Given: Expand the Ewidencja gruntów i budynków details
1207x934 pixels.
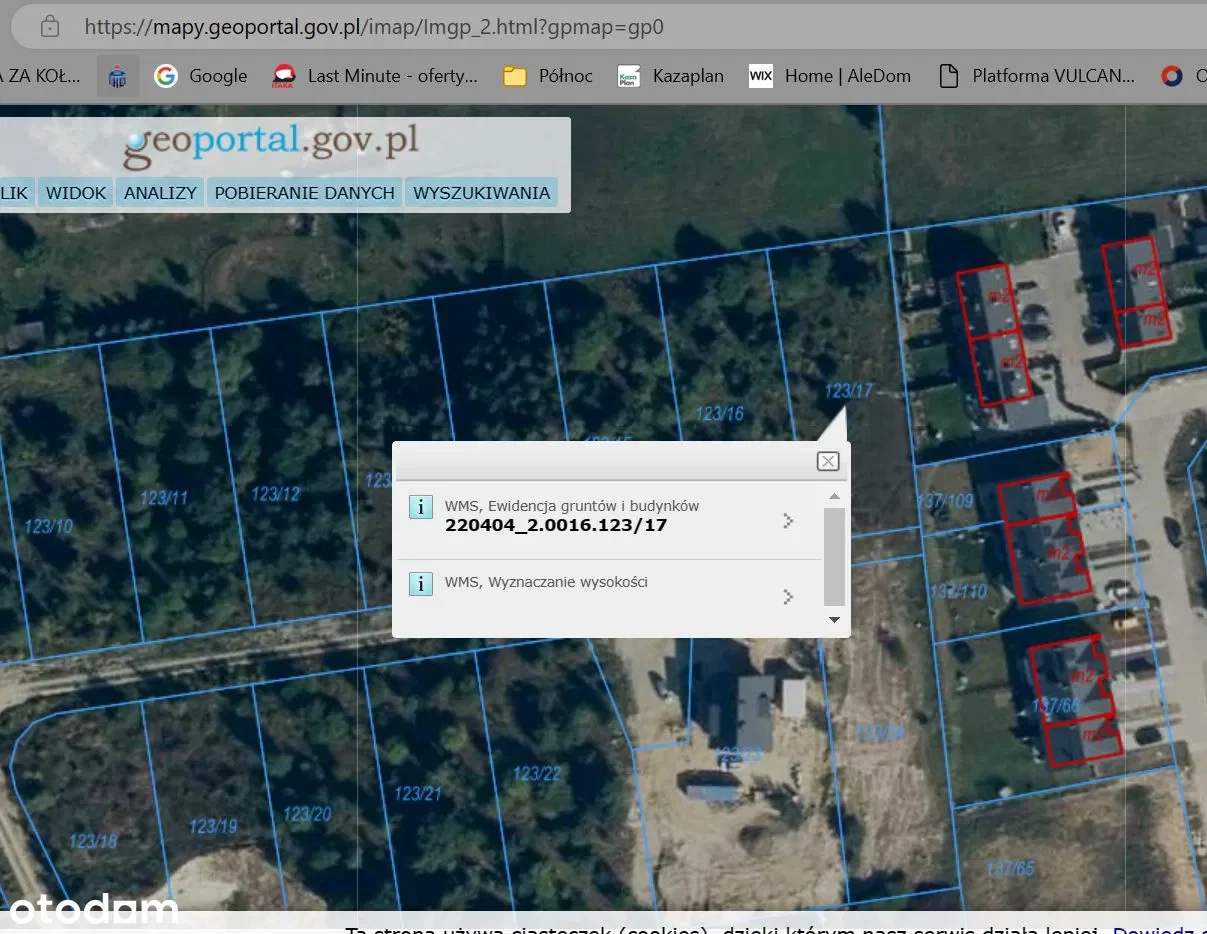Looking at the screenshot, I should point(788,521).
